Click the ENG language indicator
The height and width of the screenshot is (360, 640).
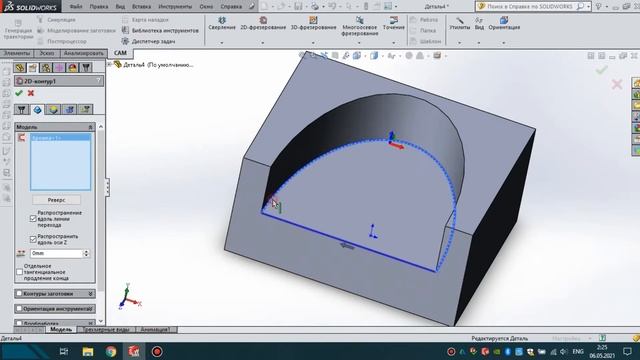(x=578, y=351)
